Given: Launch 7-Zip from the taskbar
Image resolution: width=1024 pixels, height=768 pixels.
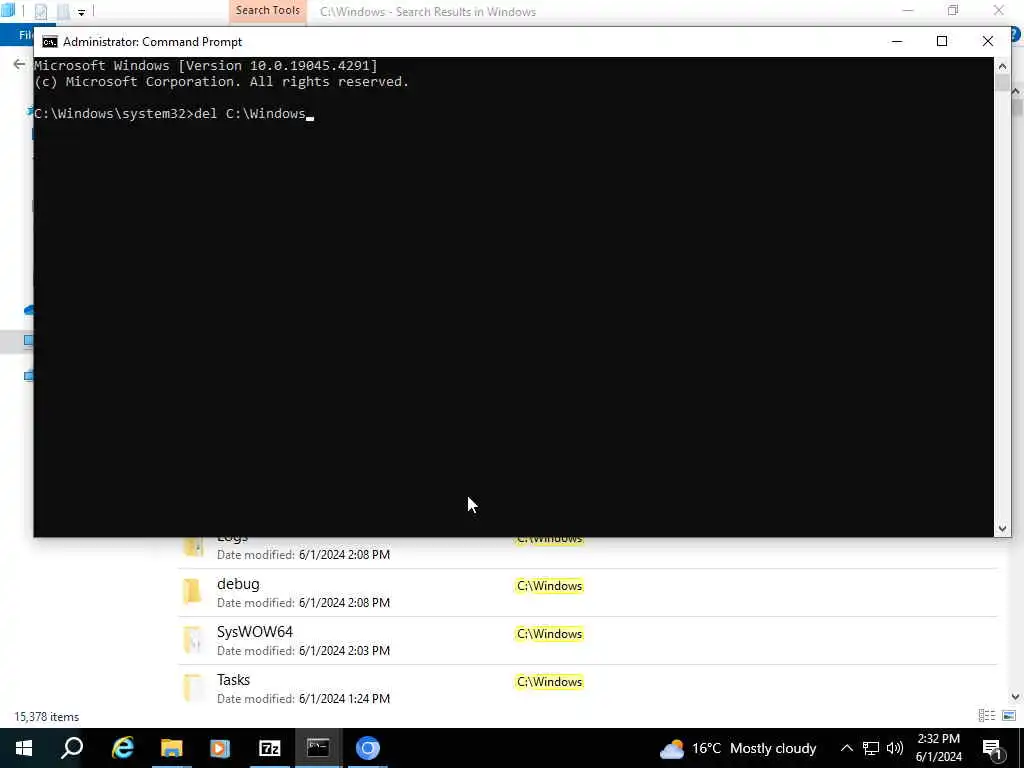Looking at the screenshot, I should pos(269,748).
